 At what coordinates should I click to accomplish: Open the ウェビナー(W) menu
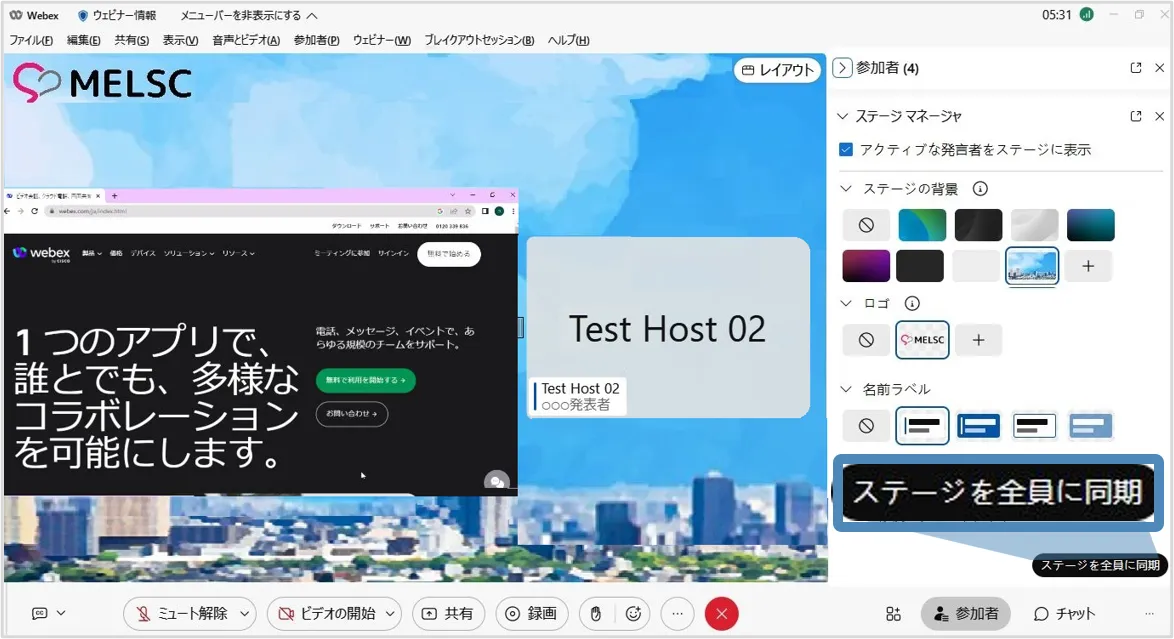click(x=381, y=40)
